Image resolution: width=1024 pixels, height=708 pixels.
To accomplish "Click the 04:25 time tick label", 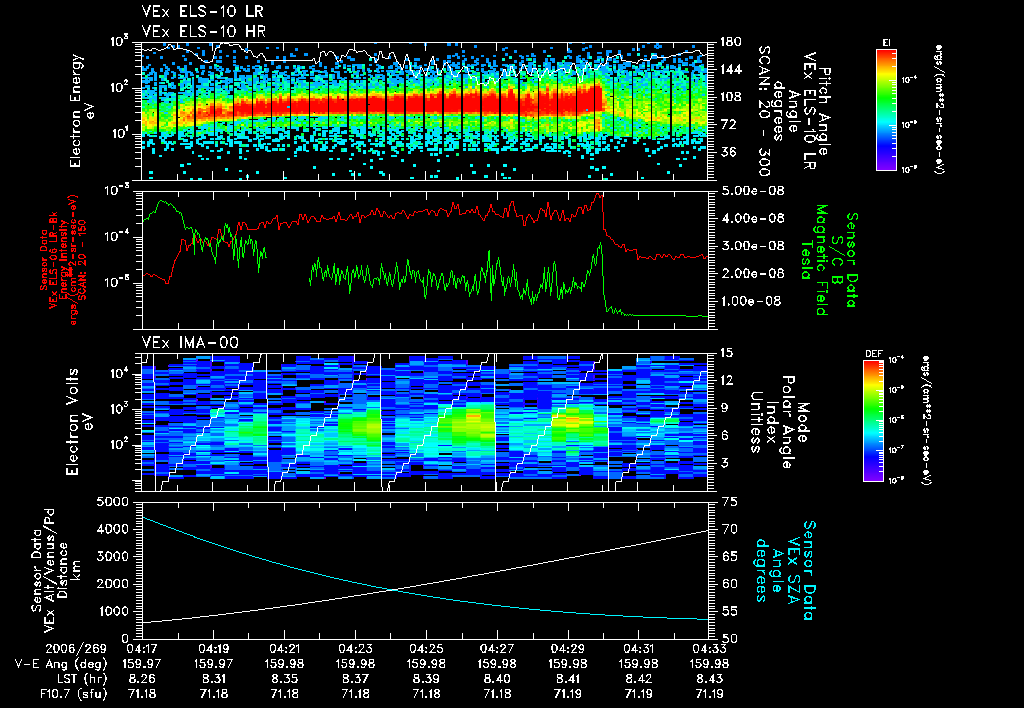I will click(426, 649).
